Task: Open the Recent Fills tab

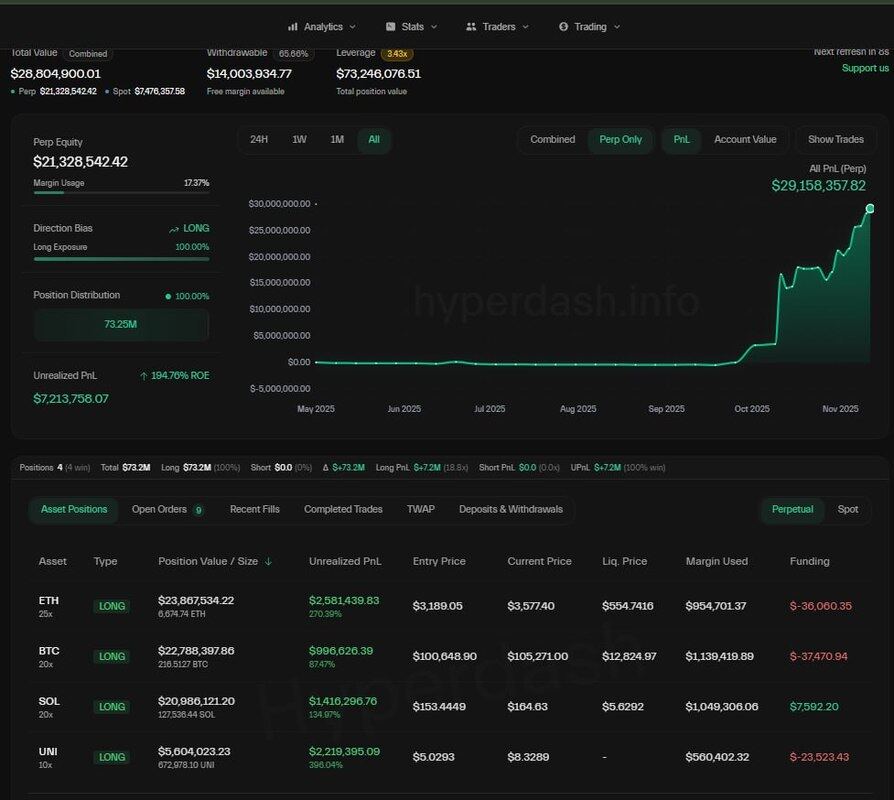Action: (255, 510)
